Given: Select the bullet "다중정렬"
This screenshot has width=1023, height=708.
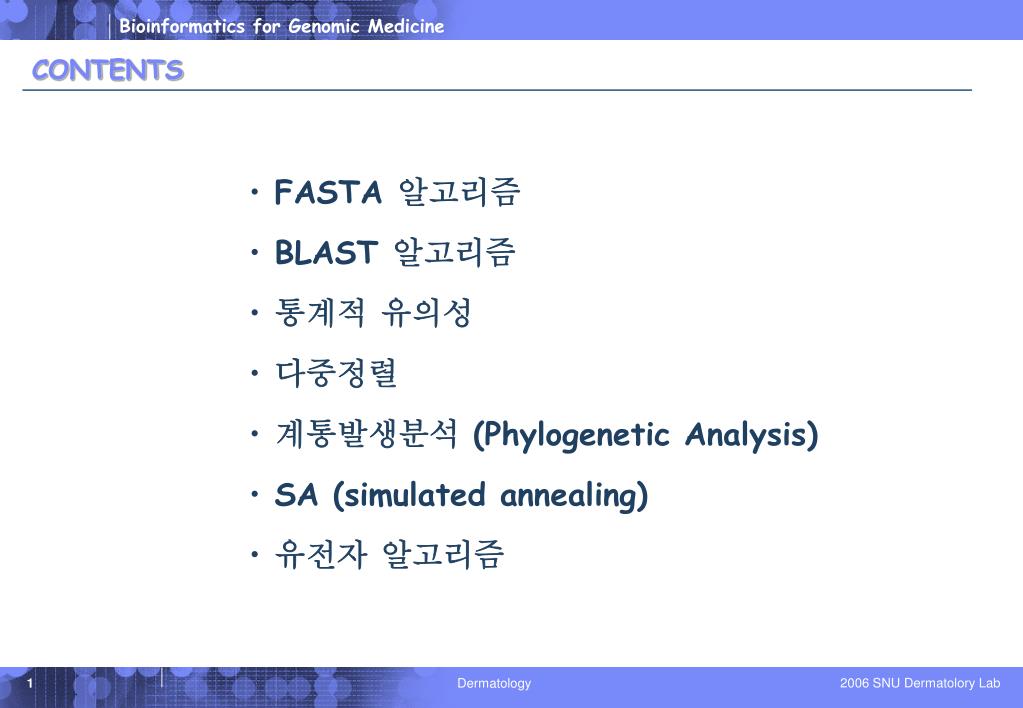Looking at the screenshot, I should [335, 373].
